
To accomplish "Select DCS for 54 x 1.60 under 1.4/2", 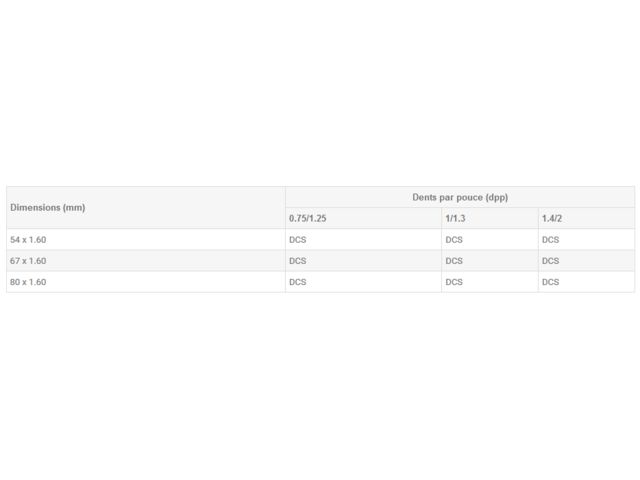I will click(551, 240).
